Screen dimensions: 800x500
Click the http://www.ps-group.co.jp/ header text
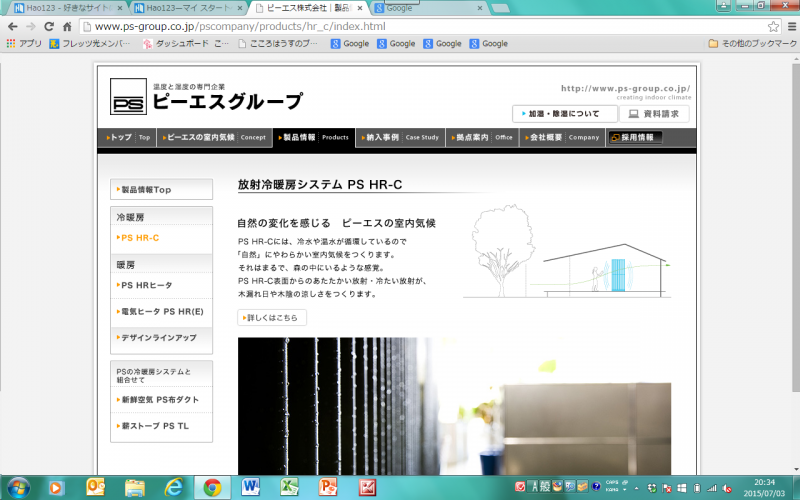626,88
